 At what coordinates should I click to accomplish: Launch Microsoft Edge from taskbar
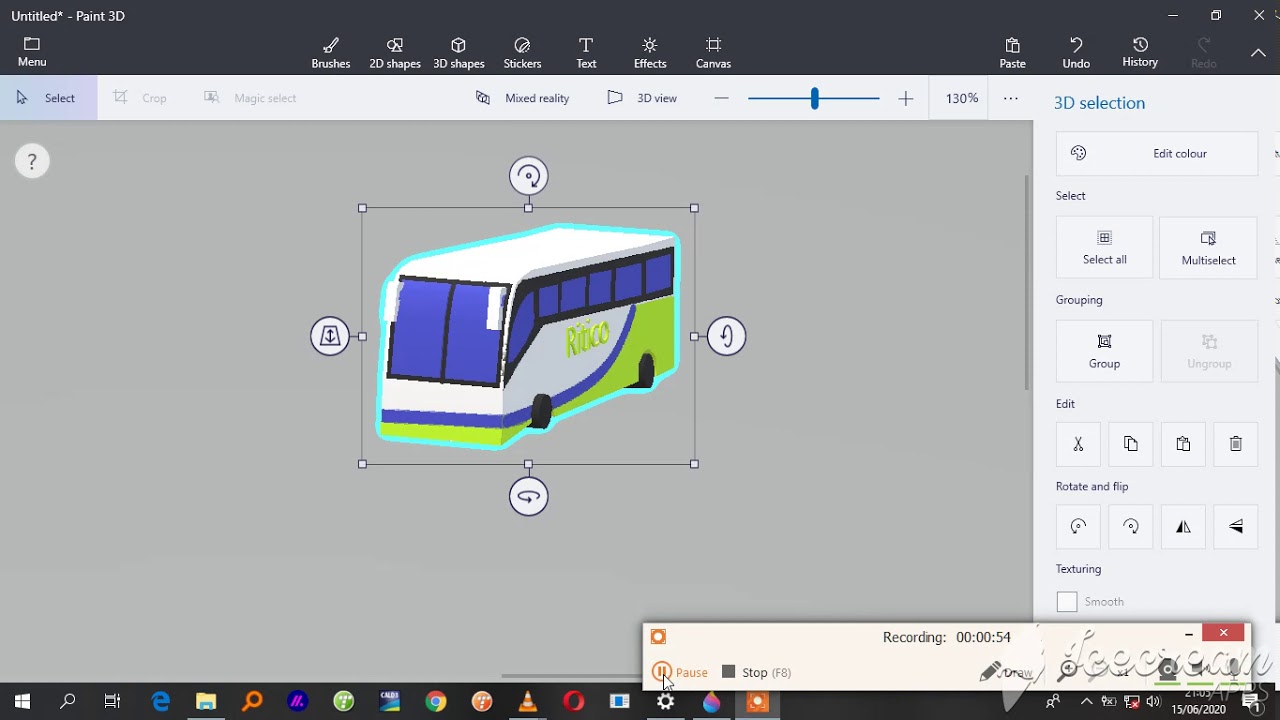click(160, 702)
